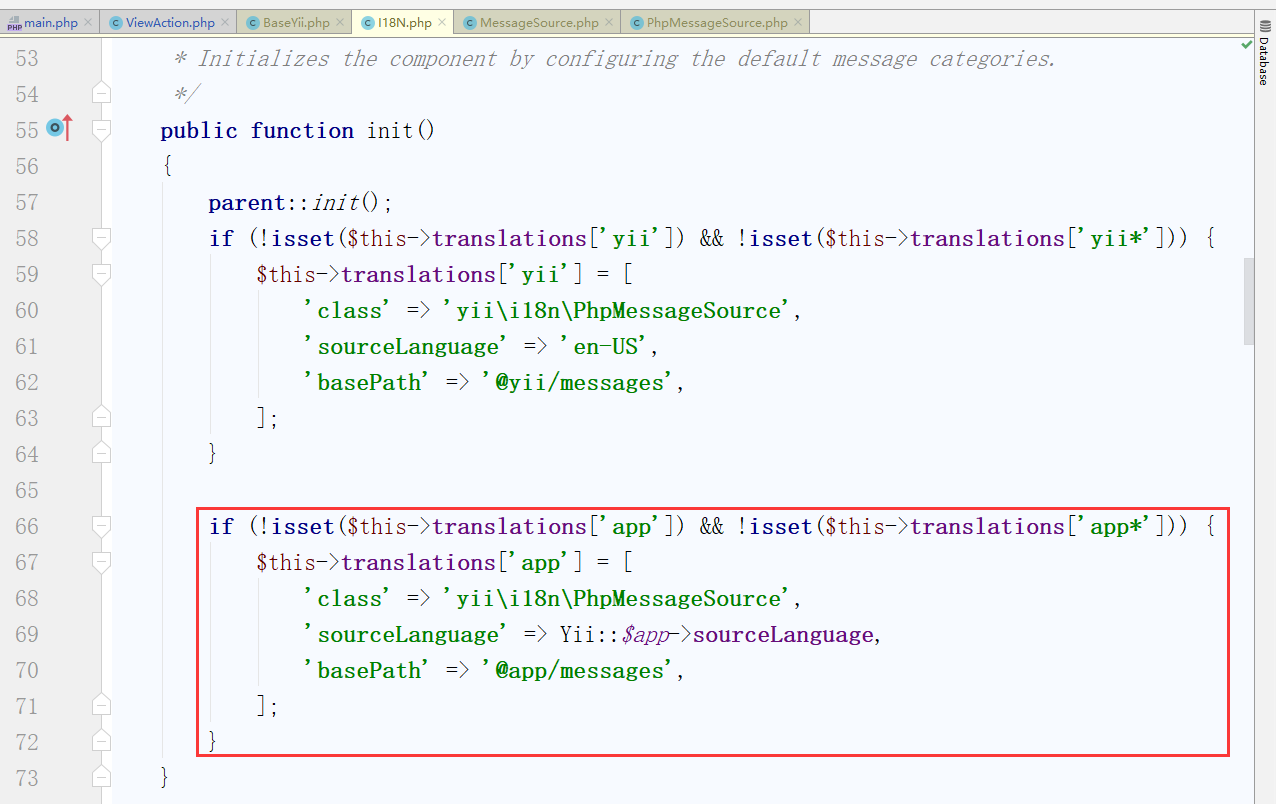The width and height of the screenshot is (1276, 804).
Task: Close the MessageSource.php tab
Action: pyautogui.click(x=609, y=23)
